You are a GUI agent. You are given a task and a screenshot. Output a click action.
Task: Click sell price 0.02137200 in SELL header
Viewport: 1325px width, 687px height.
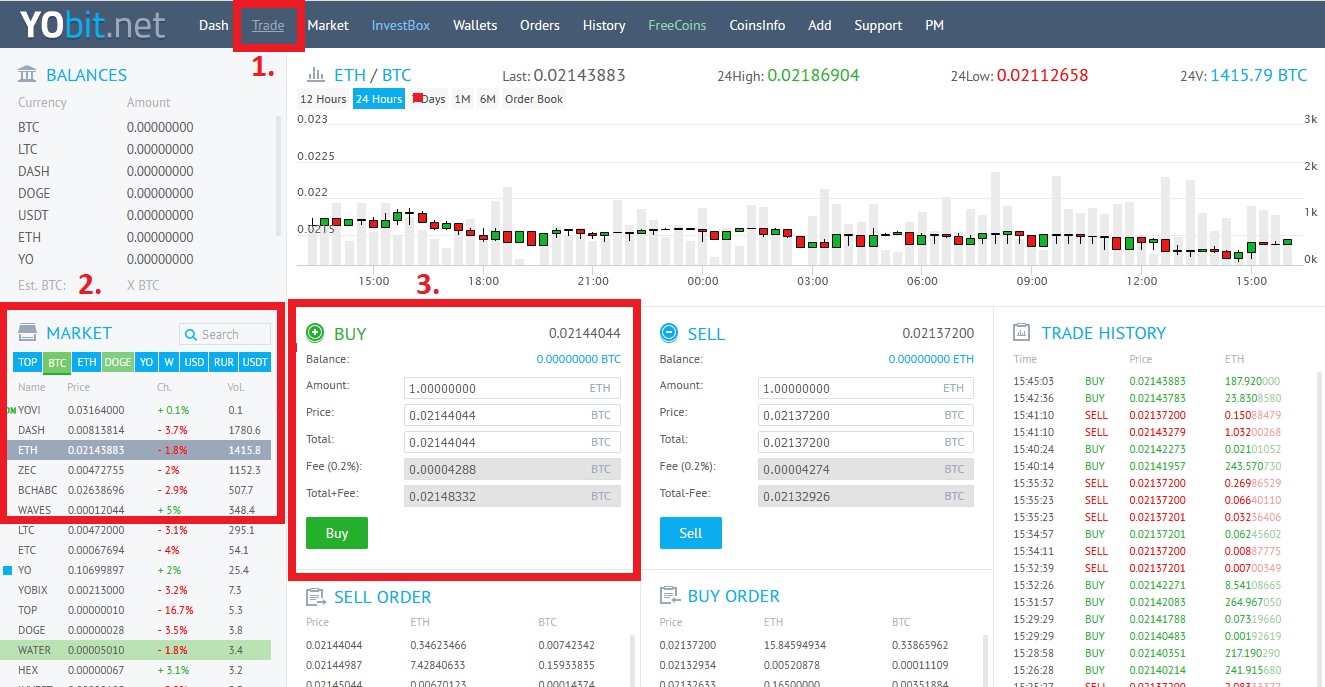pos(938,333)
